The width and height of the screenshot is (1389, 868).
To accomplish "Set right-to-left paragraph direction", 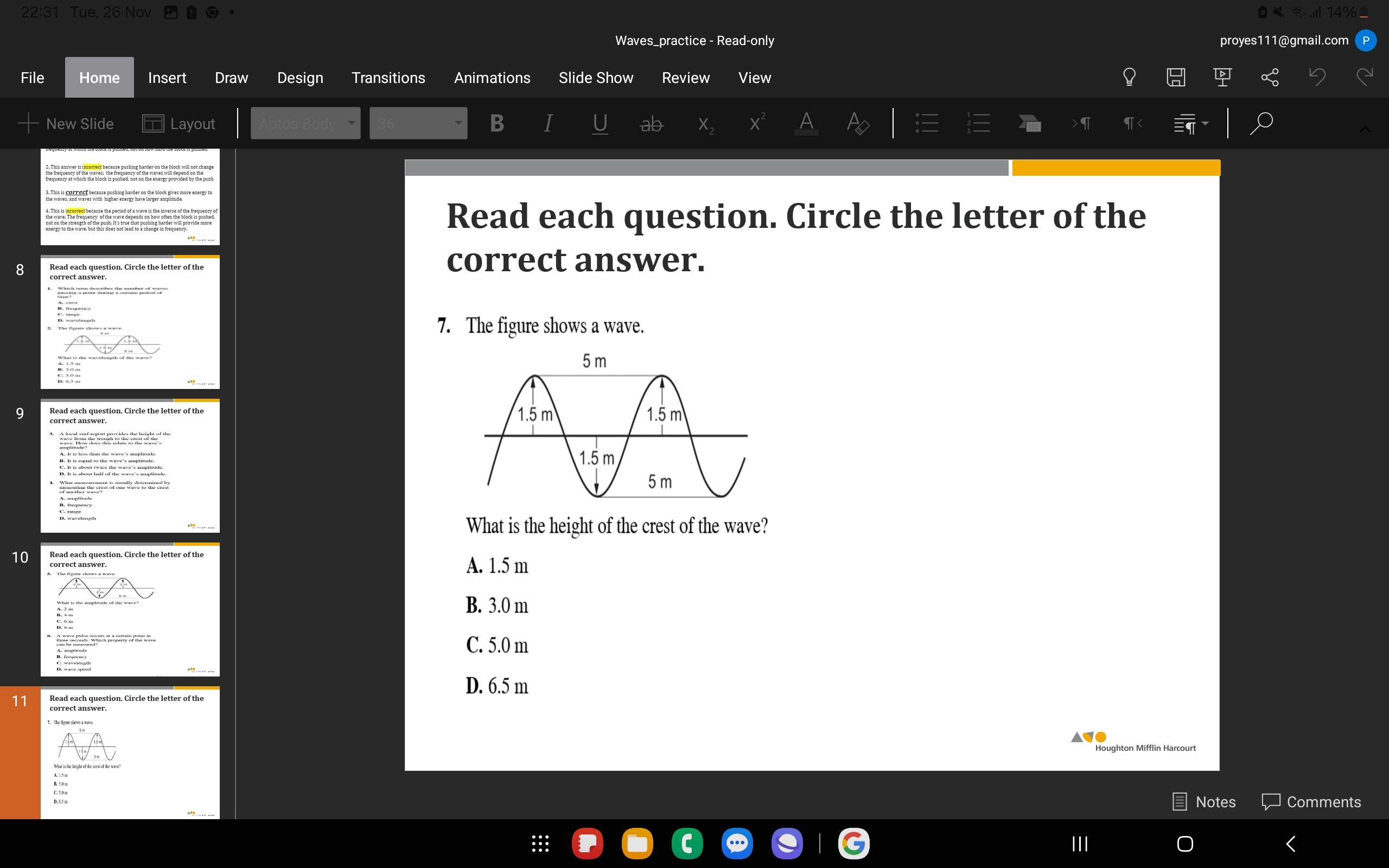I will [x=1132, y=123].
